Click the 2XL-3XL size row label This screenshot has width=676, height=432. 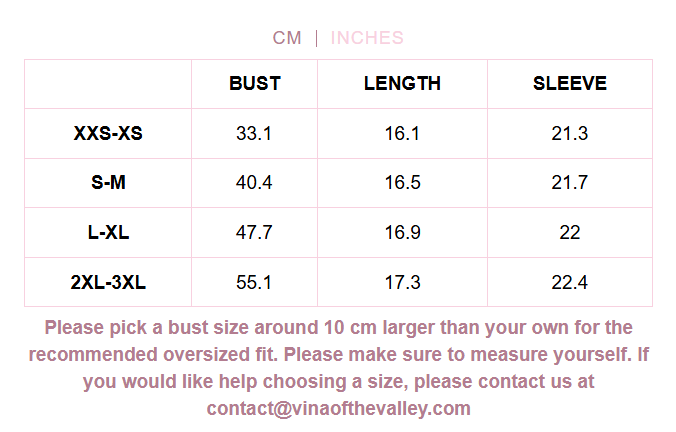108,283
